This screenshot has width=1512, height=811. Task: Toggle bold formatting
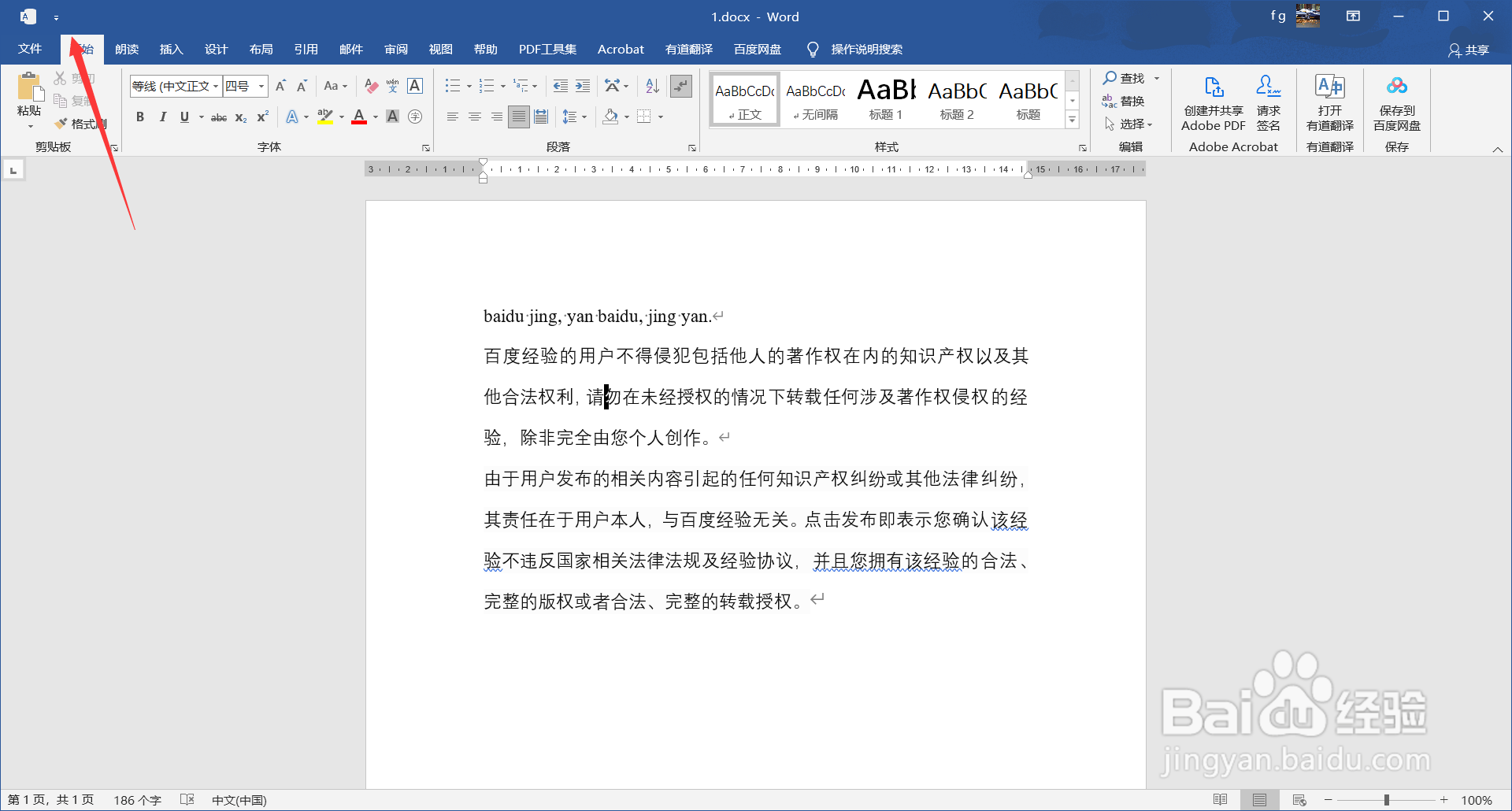[140, 117]
